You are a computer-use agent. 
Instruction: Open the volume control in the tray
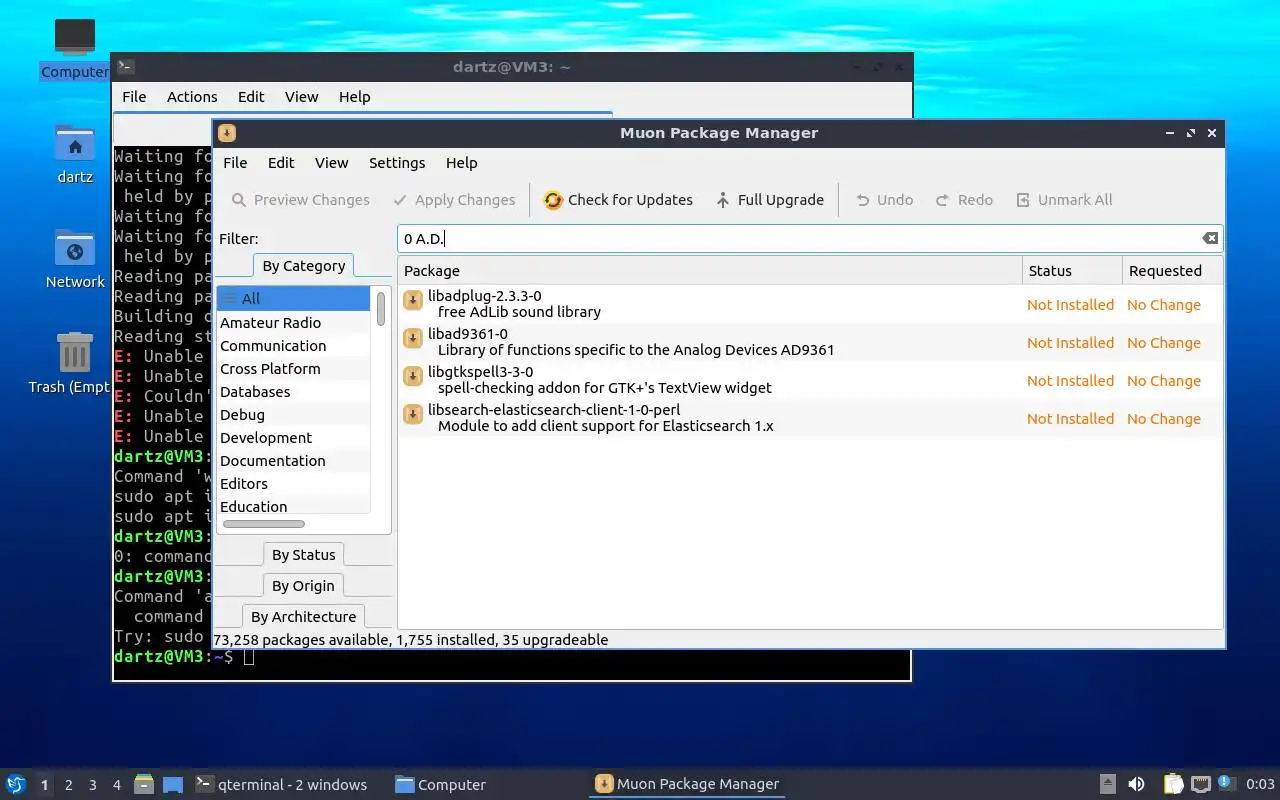coord(1136,784)
